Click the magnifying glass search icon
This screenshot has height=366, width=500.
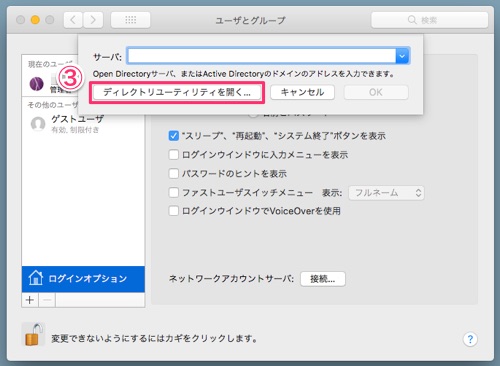click(412, 20)
